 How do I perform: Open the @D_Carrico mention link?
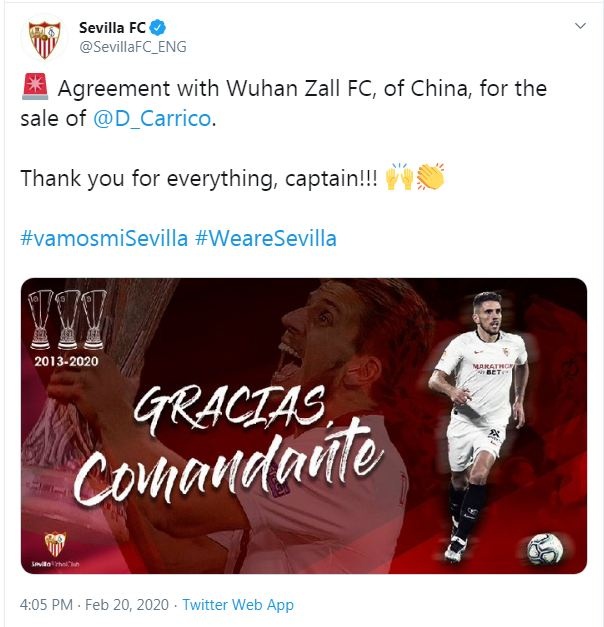coord(152,118)
